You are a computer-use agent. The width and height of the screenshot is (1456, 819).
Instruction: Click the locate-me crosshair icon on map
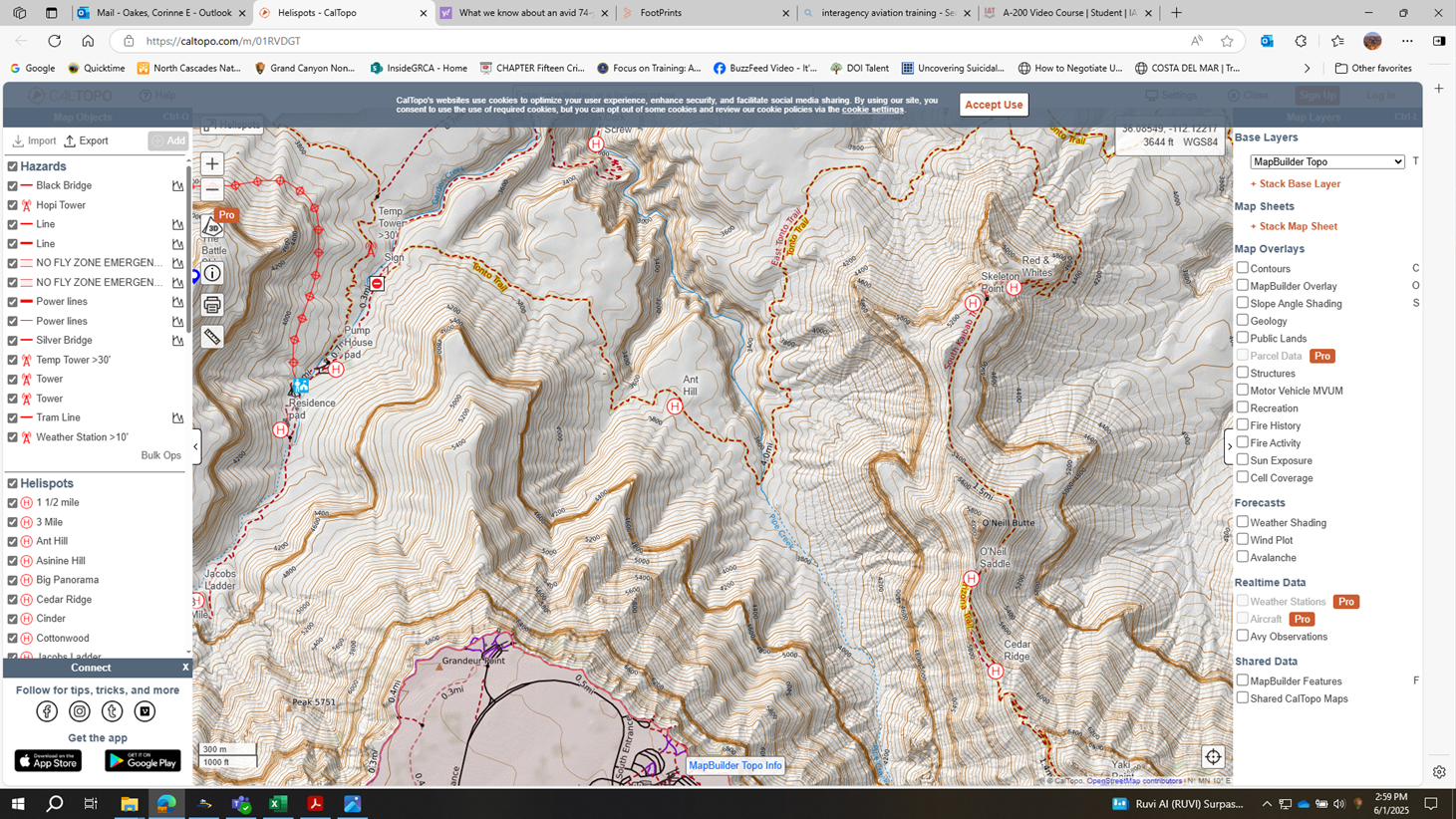point(1213,757)
